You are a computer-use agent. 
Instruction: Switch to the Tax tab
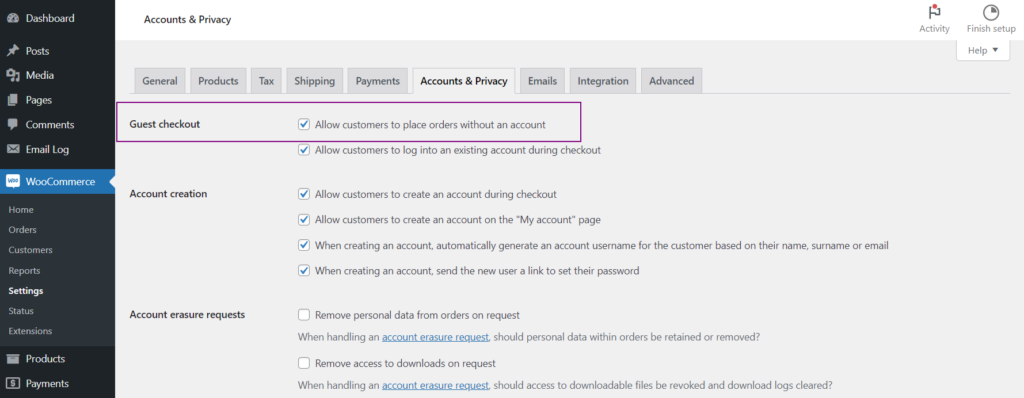266,81
